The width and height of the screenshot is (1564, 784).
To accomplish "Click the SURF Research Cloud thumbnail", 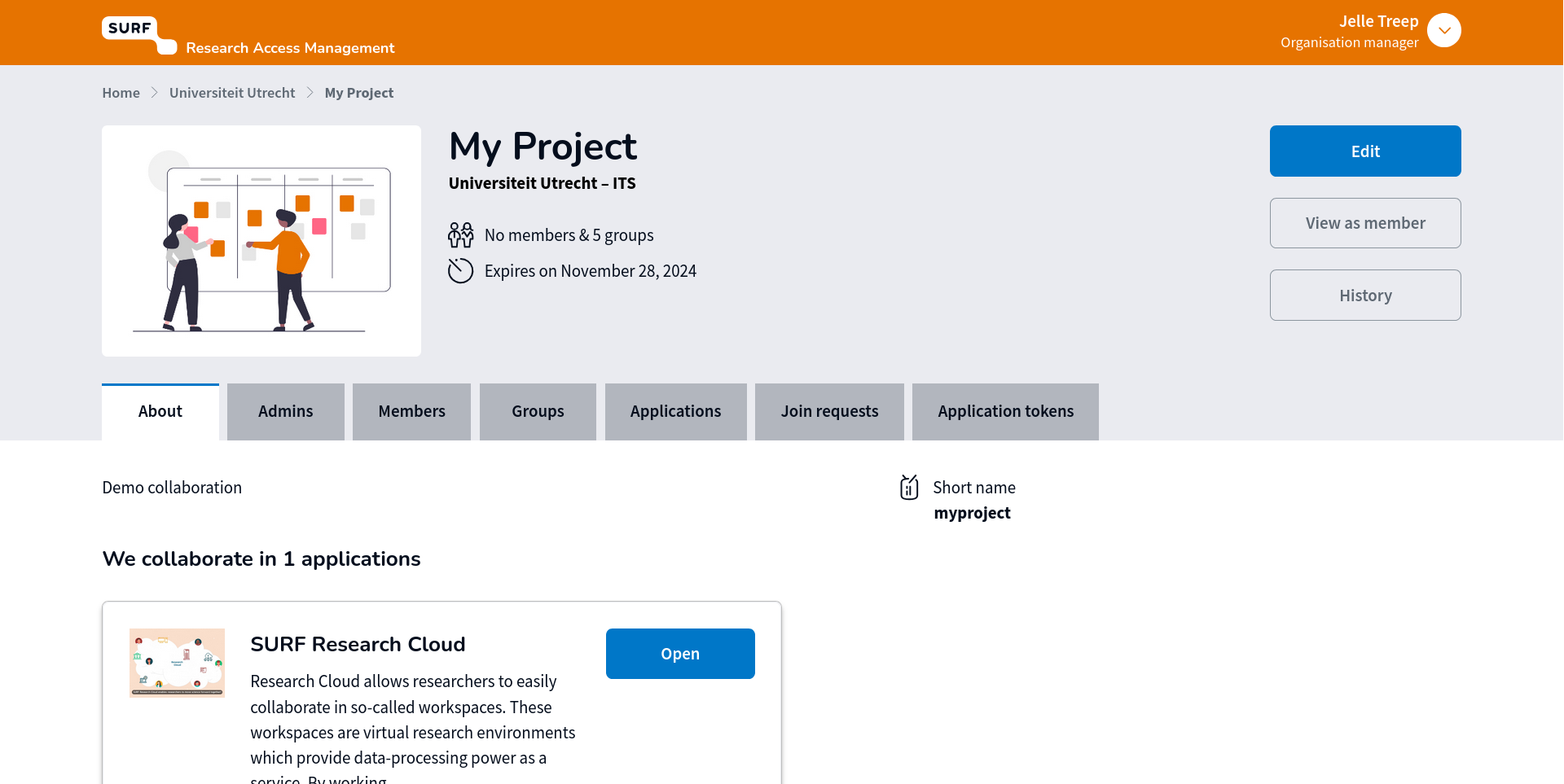I will pos(177,663).
